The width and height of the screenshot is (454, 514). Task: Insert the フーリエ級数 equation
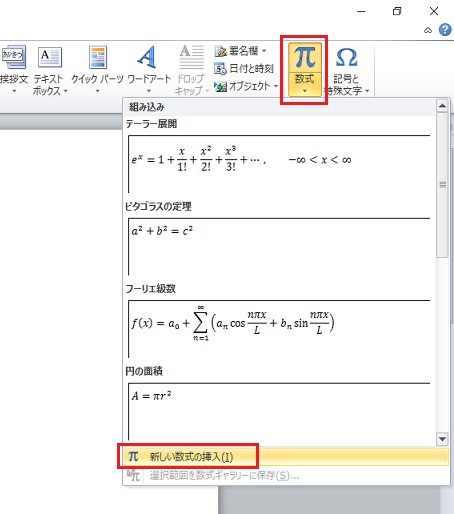pyautogui.click(x=279, y=329)
